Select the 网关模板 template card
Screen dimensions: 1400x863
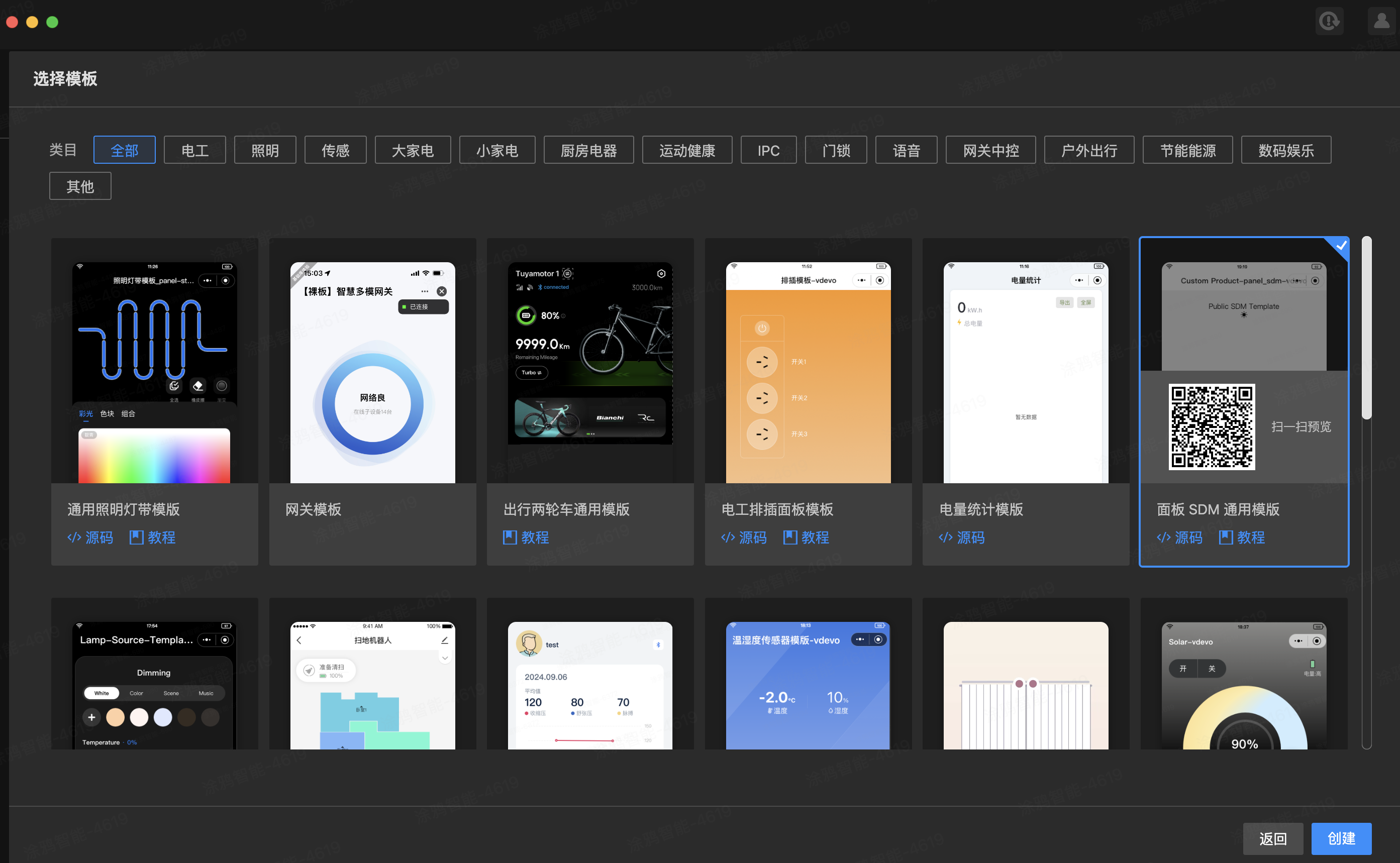(372, 399)
